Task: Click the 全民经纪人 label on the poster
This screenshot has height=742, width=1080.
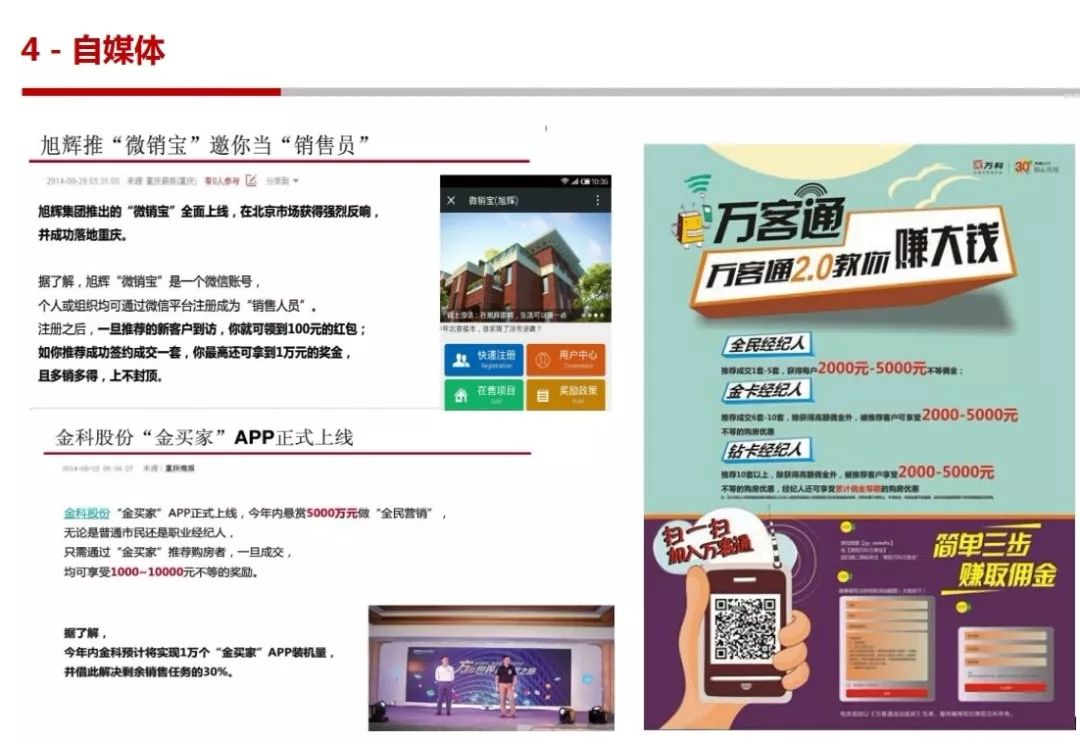Action: pyautogui.click(x=767, y=344)
